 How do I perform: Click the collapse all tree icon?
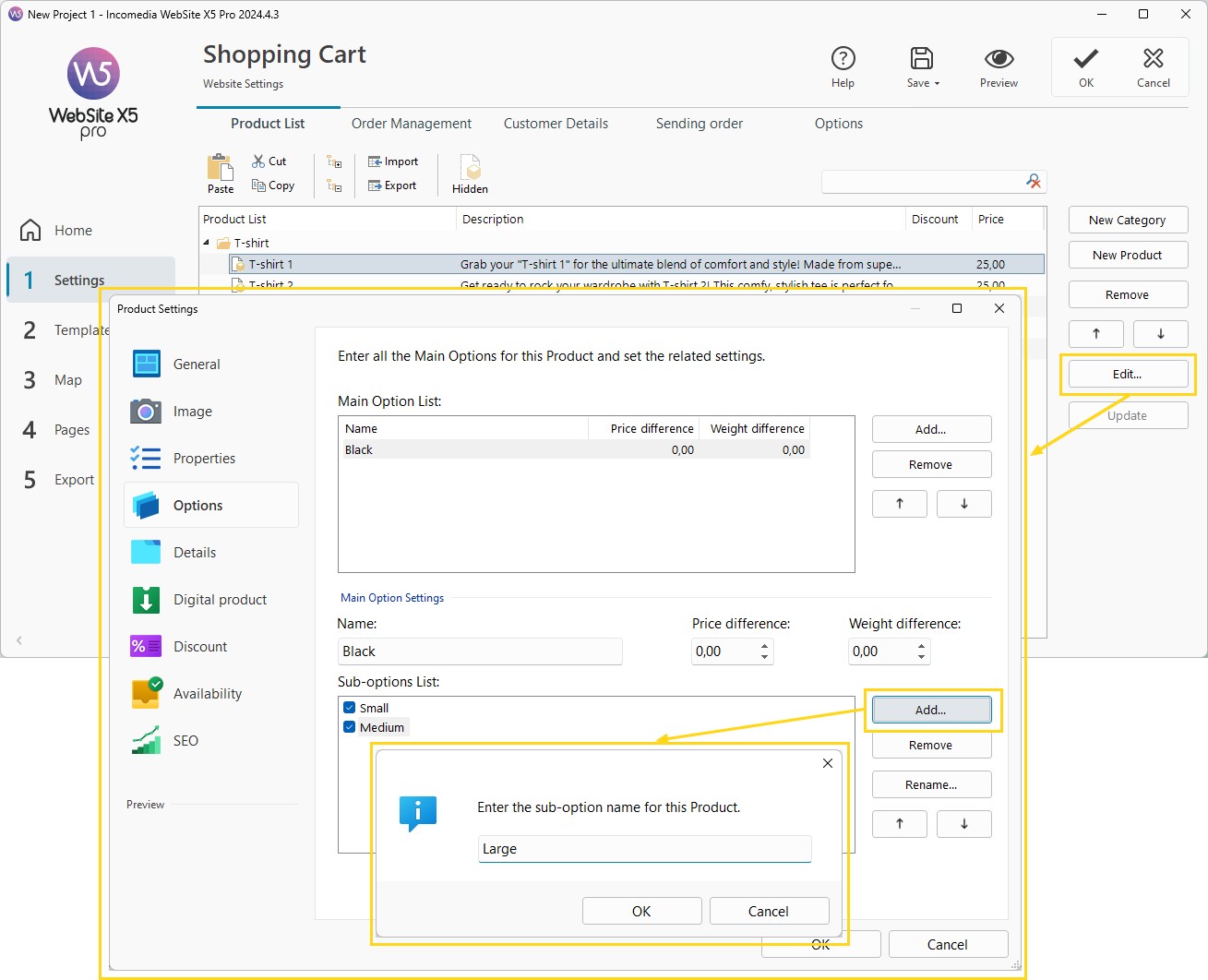click(x=334, y=185)
